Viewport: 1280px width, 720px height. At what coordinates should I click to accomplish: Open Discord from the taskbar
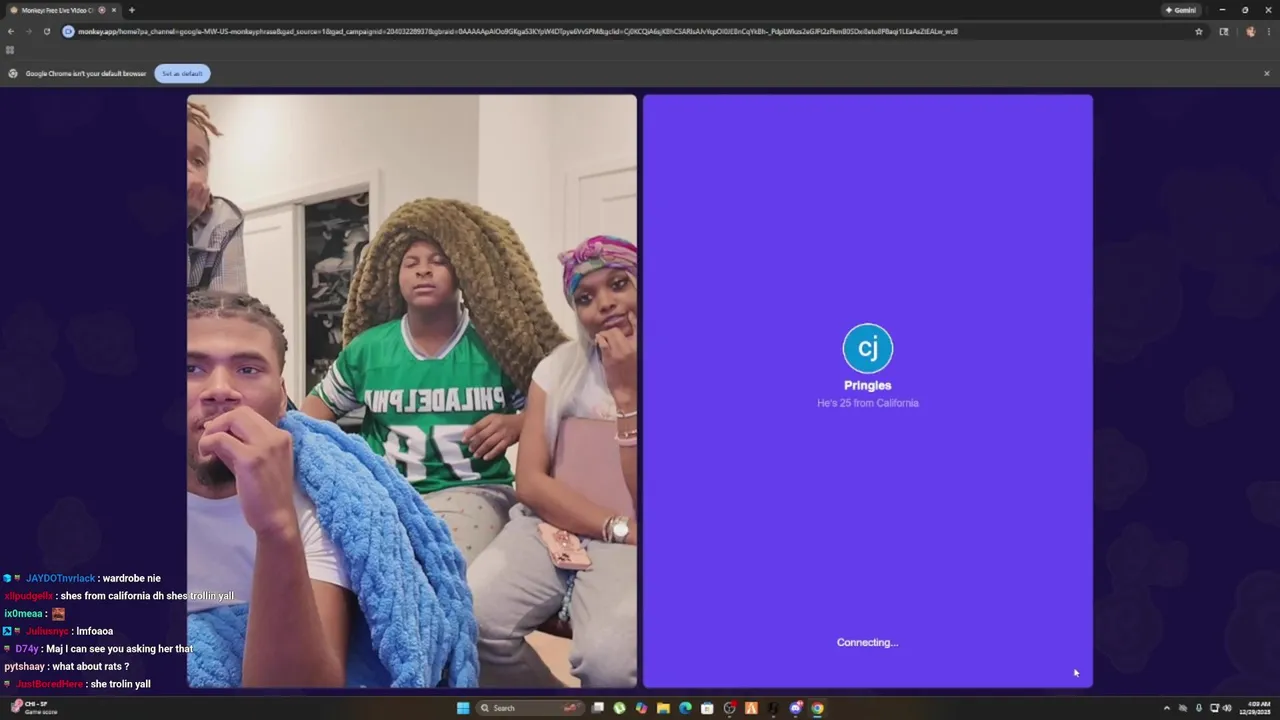[x=796, y=708]
